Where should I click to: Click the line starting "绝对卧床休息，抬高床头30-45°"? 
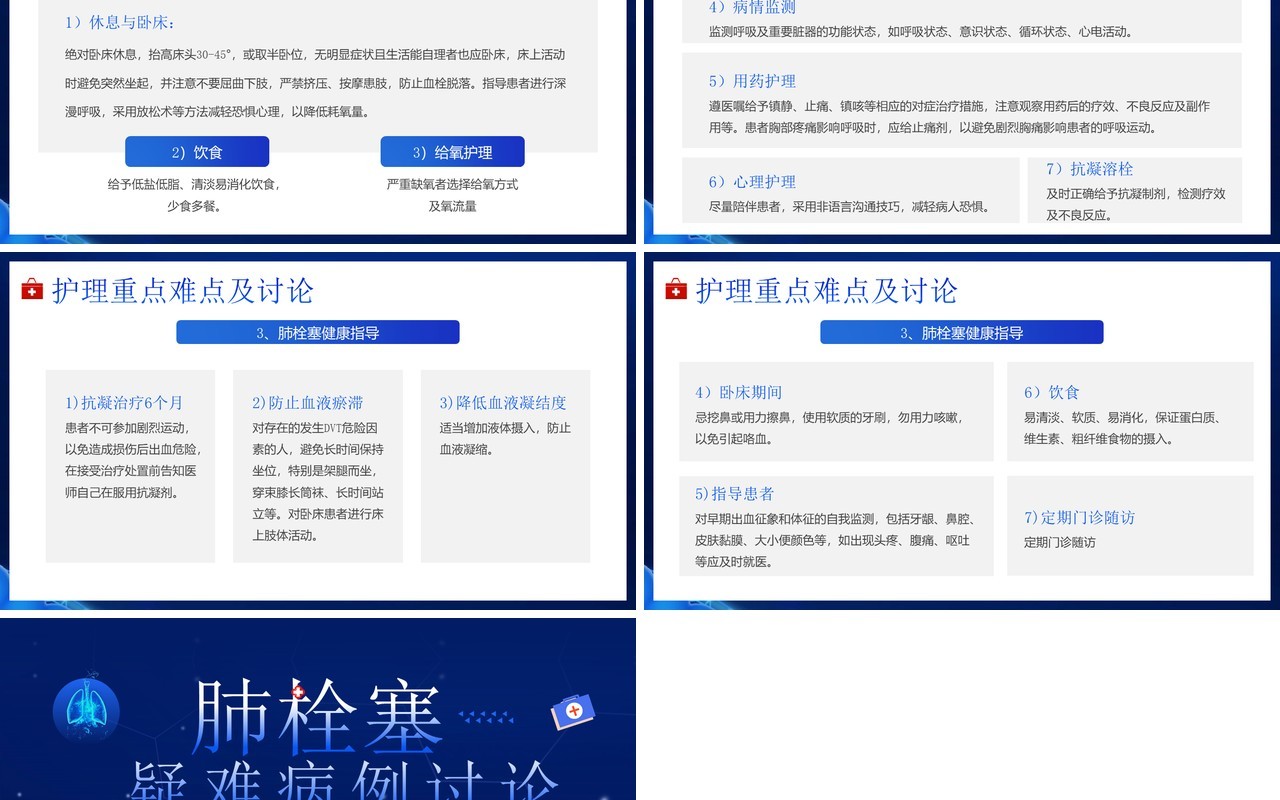tap(315, 55)
